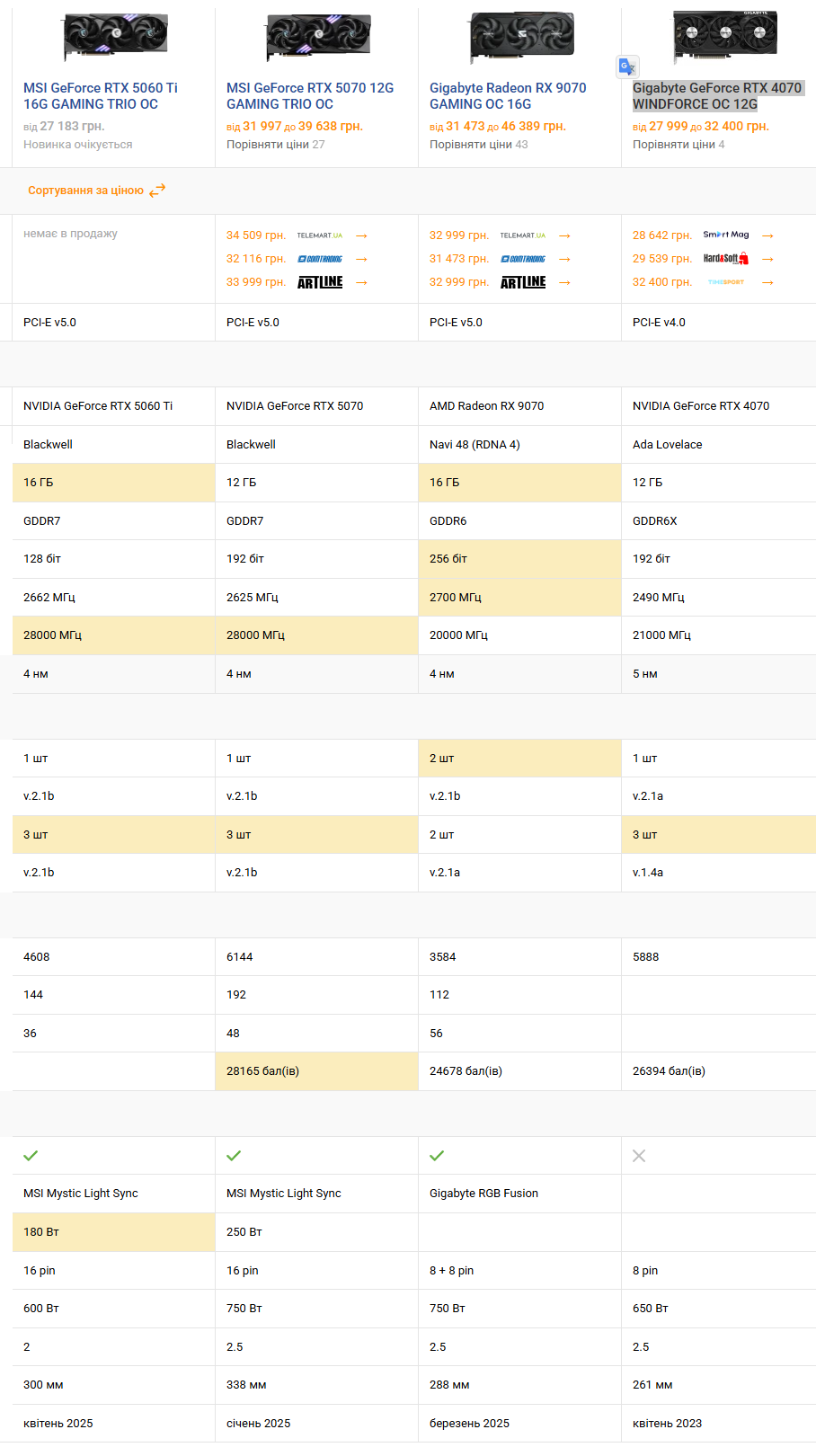Viewport: 816px width, 1456px height.
Task: Click the 29 539 грн. price offer
Action: [662, 259]
